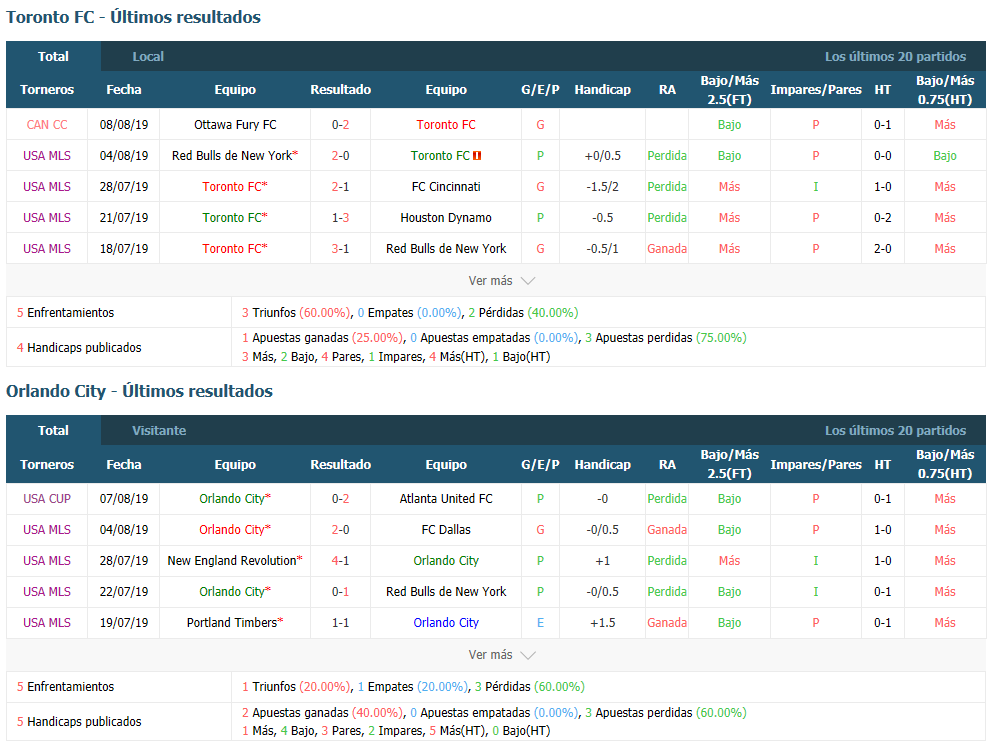Viewport: 996px width, 749px height.
Task: Expand Ver más under the Orlando City table
Action: (502, 655)
